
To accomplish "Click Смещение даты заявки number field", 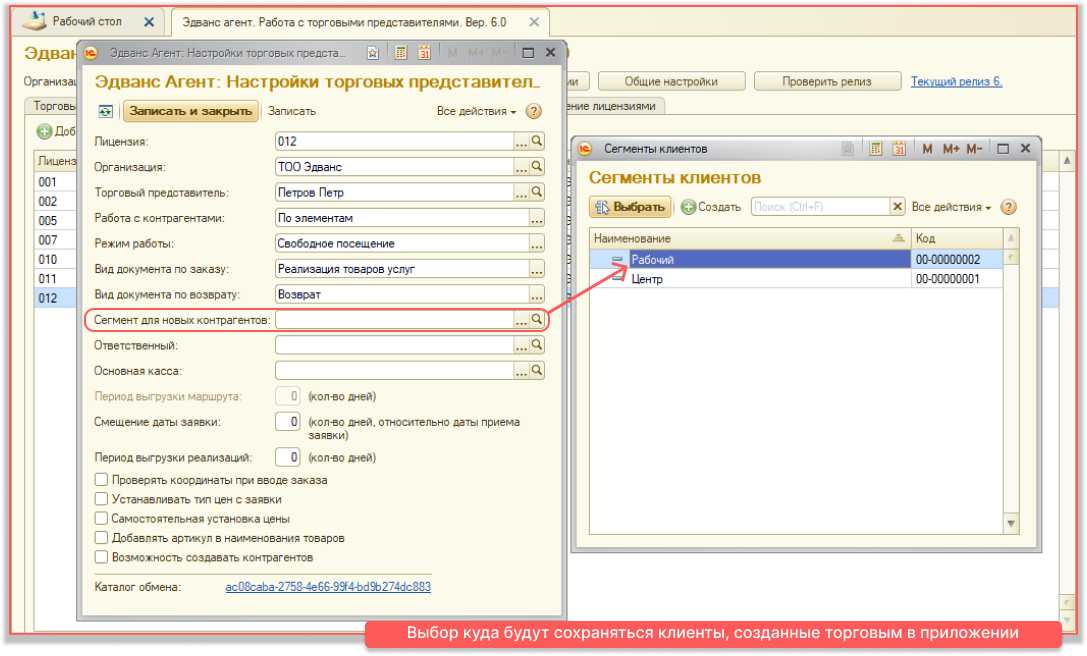I will 288,422.
